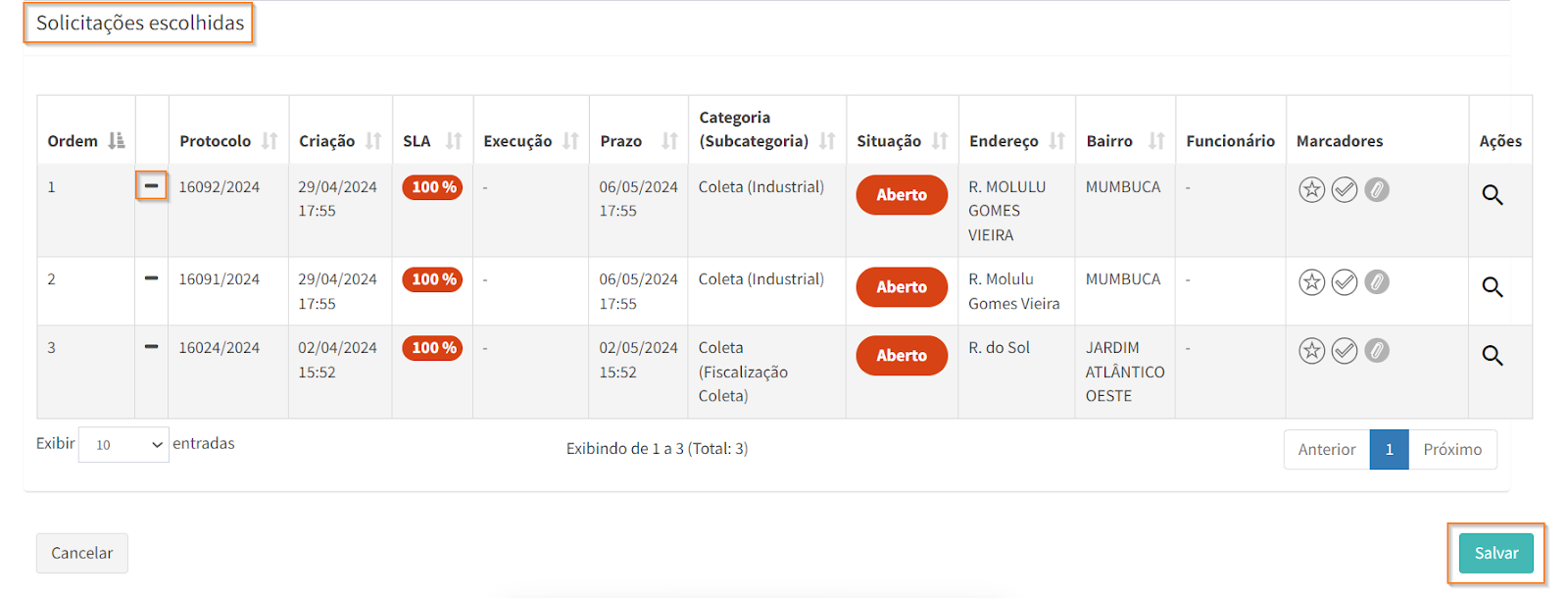The image size is (1568, 598).
Task: Remove protocol 16091/2024 with minus icon
Action: pyautogui.click(x=151, y=278)
